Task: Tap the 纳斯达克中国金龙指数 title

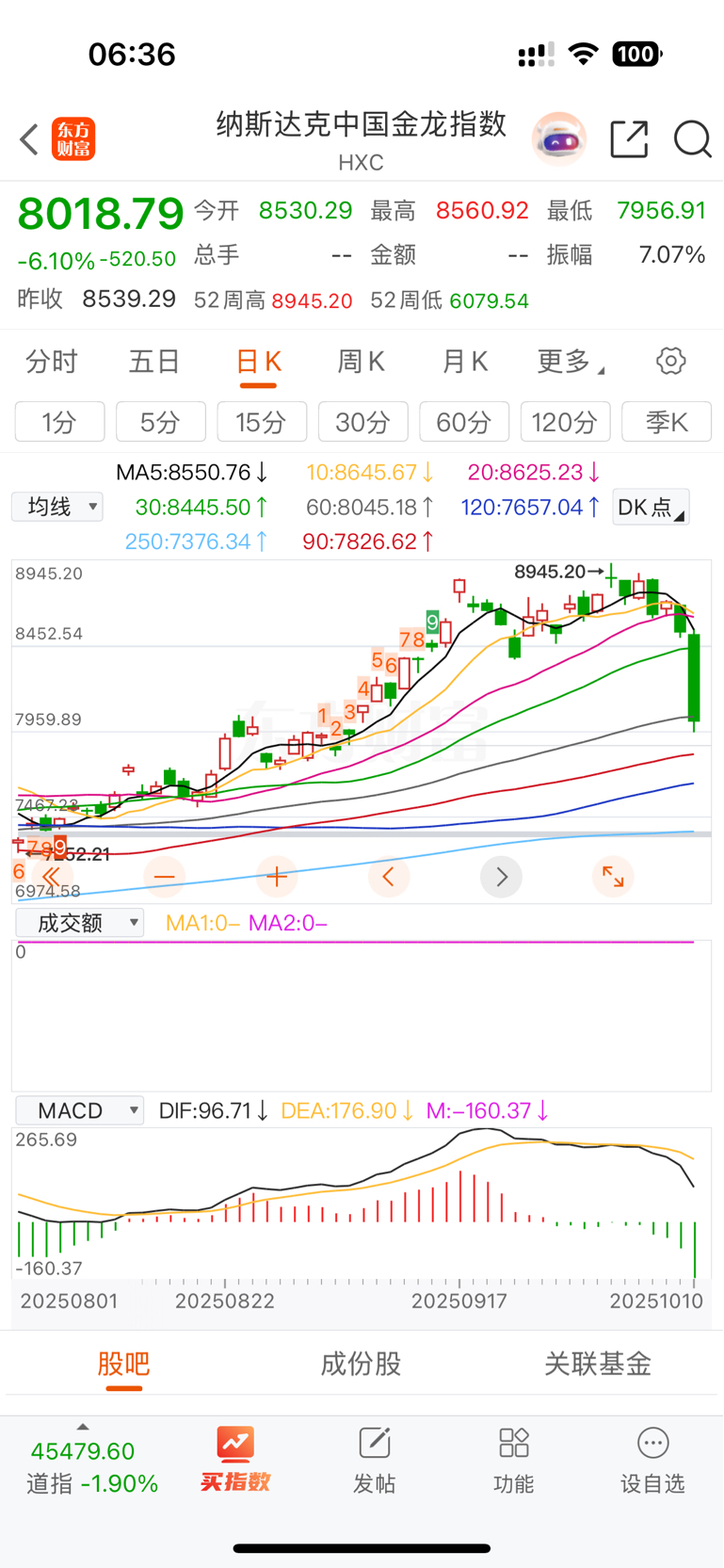Action: pyautogui.click(x=362, y=124)
